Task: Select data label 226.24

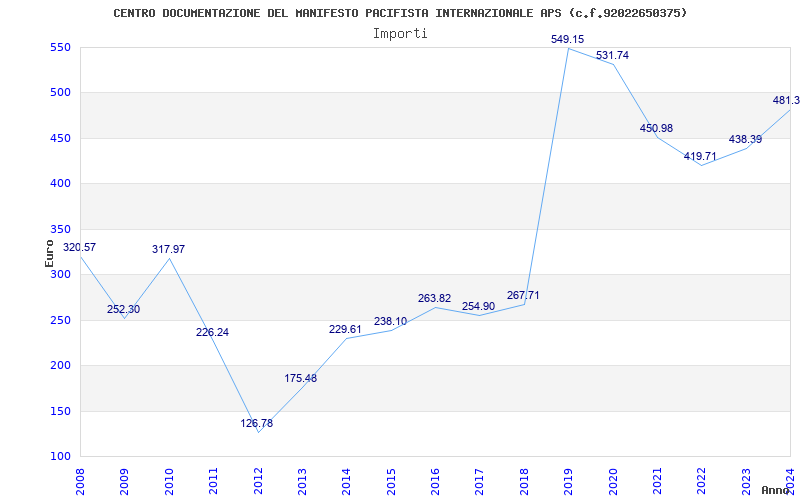Action: point(212,332)
